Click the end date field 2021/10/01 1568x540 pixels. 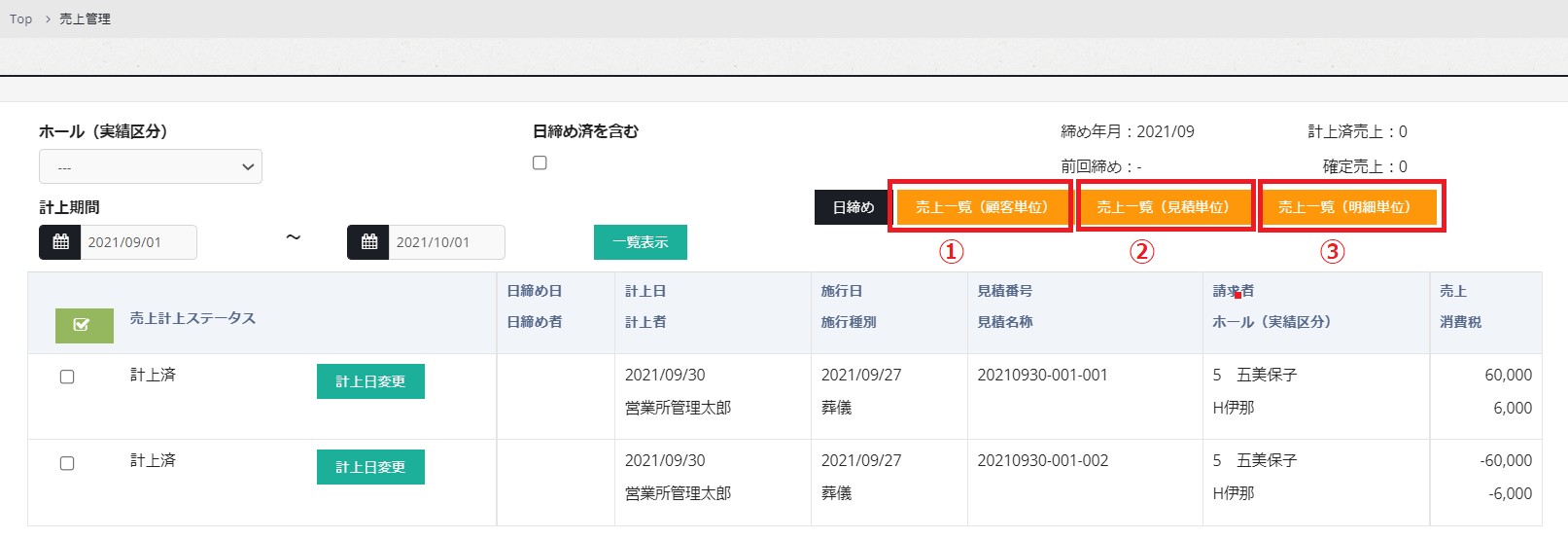(446, 242)
